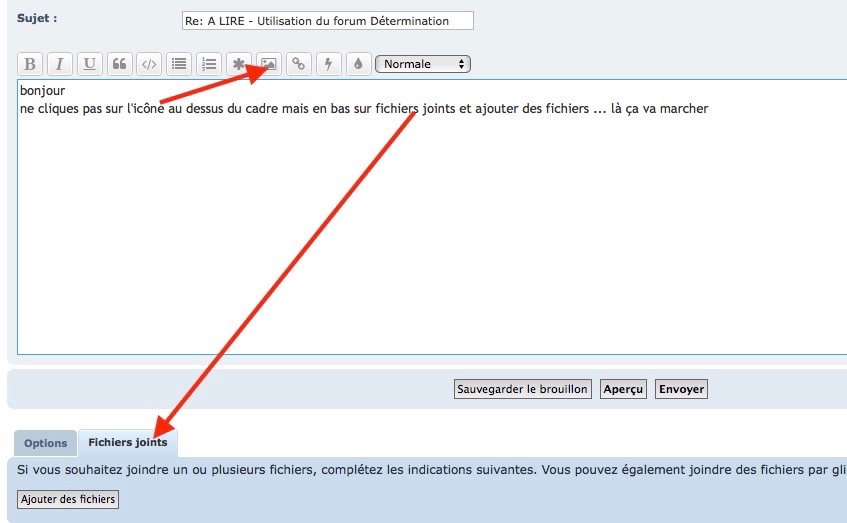Insert an unordered bullet list
Screen dimensions: 847x523
pos(179,64)
